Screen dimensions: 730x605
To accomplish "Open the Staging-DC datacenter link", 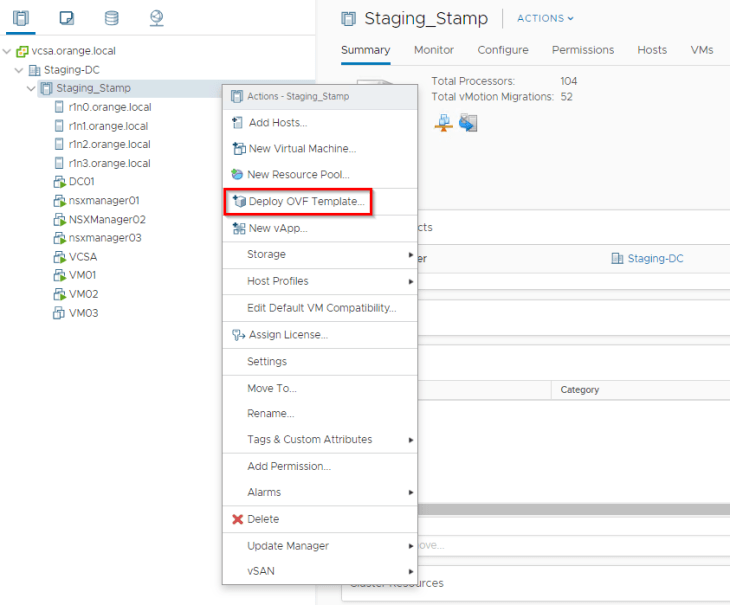I will click(x=655, y=258).
